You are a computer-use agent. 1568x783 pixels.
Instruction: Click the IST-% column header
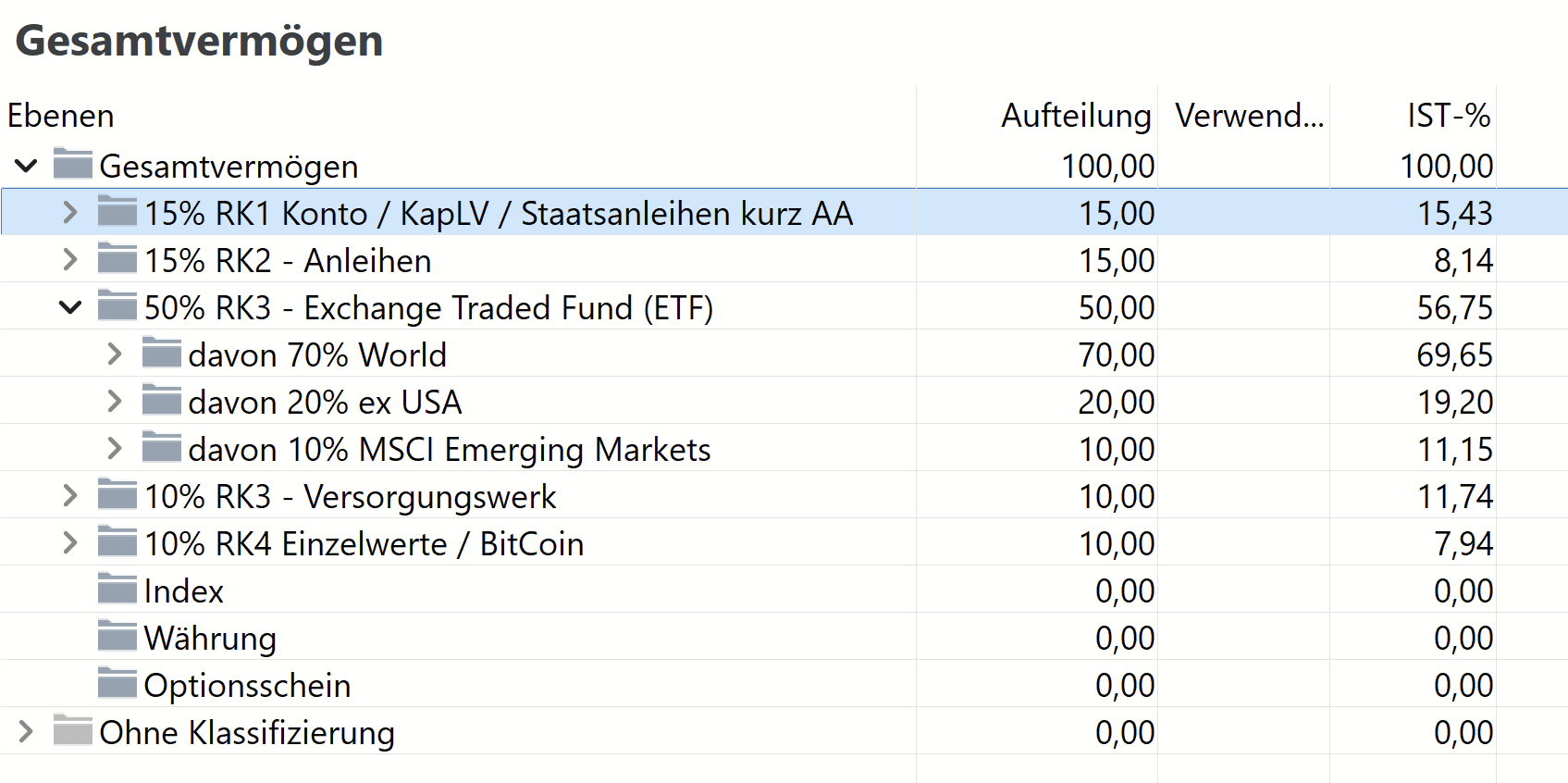[1448, 116]
